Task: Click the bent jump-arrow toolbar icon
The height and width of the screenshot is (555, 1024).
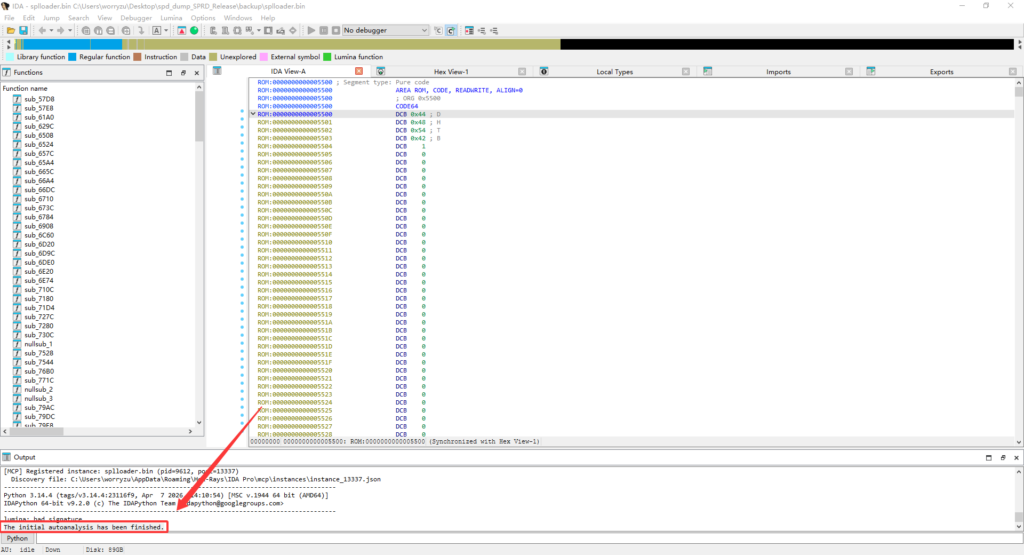Action: [141, 31]
